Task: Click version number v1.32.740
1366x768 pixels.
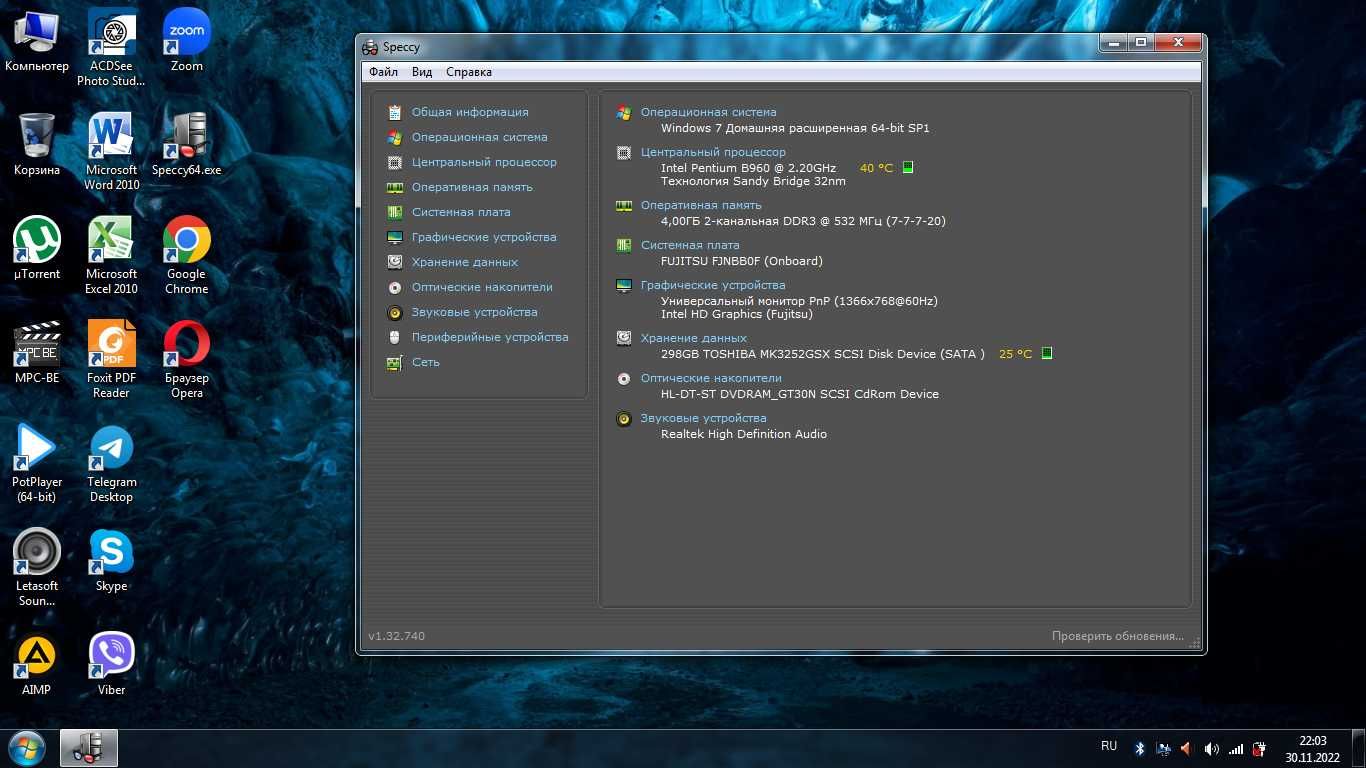Action: tap(396, 636)
